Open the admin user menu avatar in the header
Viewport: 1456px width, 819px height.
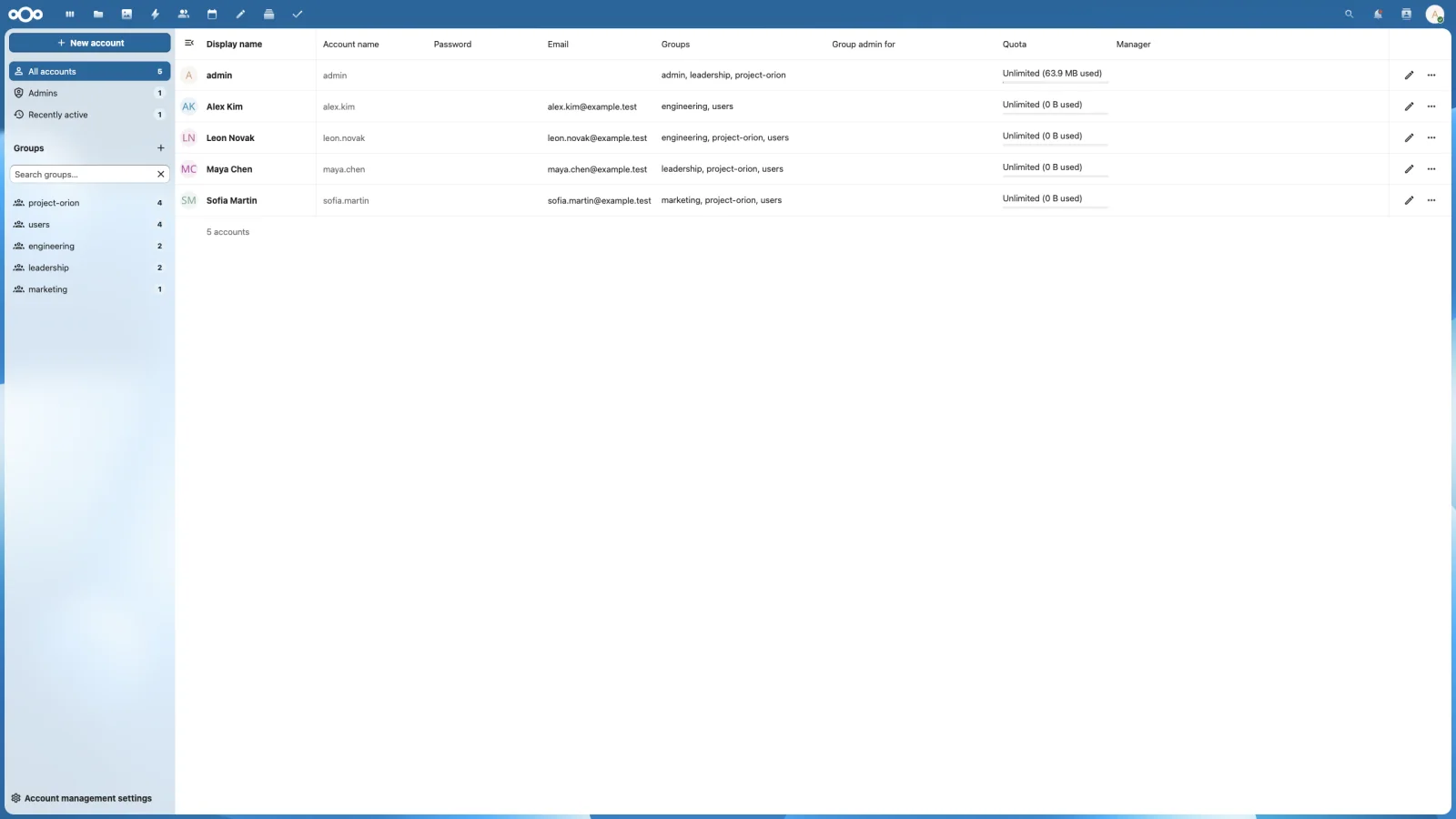[1435, 14]
